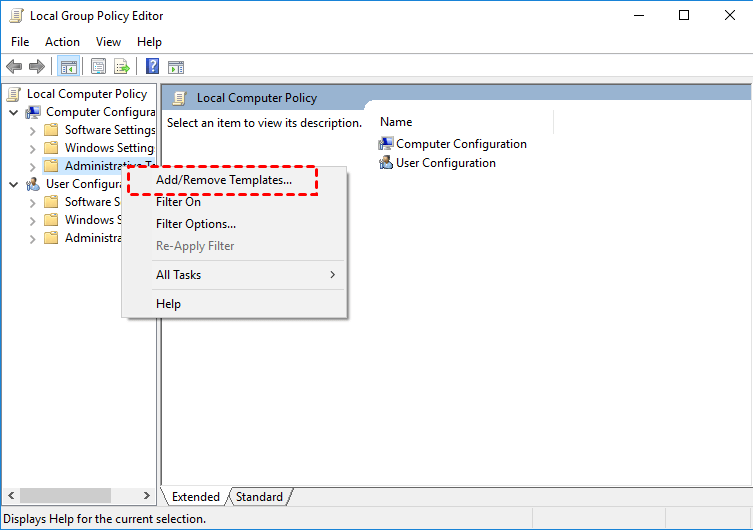Click the Back arrow toolbar icon

14,66
